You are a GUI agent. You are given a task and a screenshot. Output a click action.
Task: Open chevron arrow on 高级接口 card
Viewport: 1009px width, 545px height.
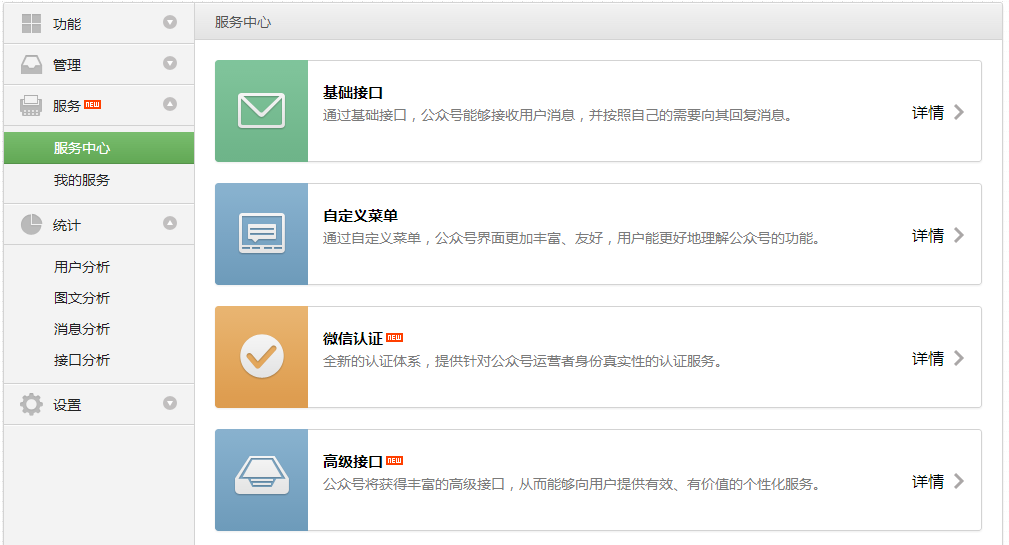(959, 481)
